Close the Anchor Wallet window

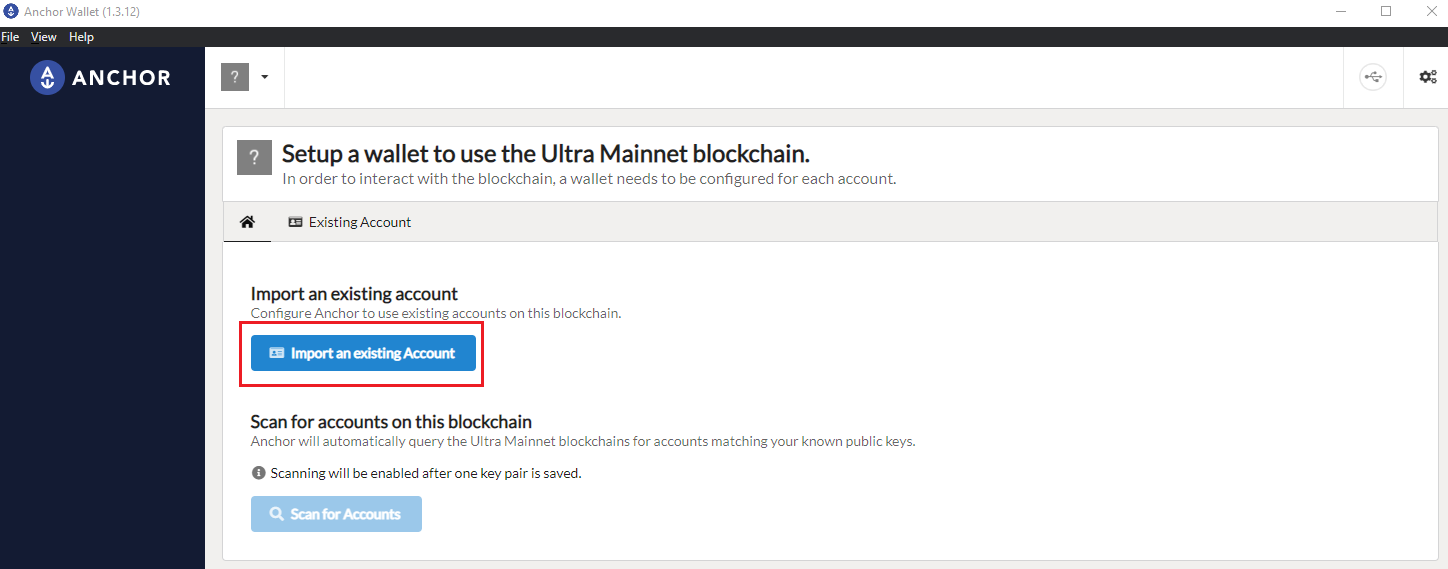point(1429,11)
